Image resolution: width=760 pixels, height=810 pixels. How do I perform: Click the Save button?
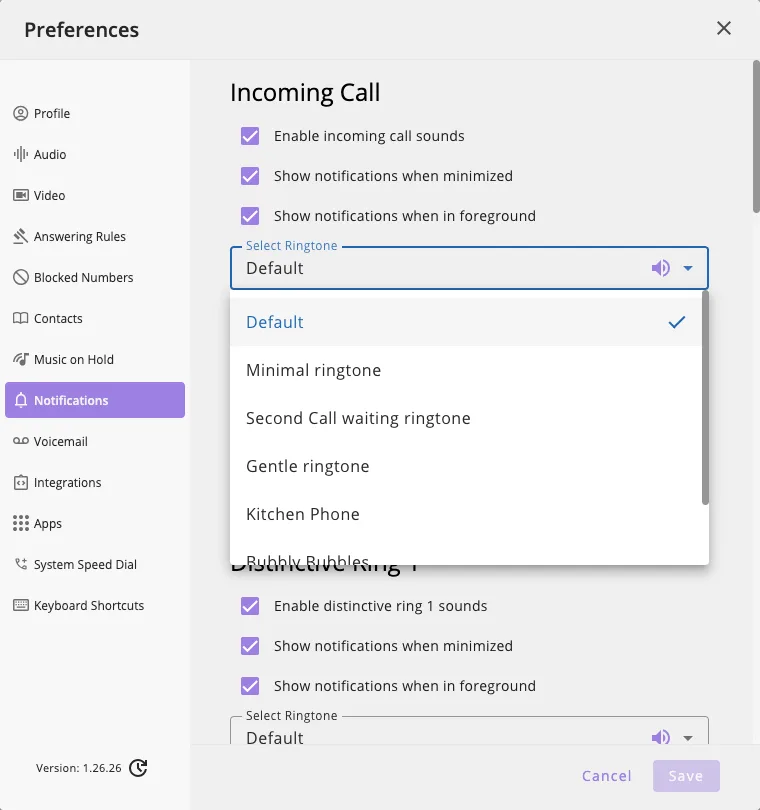coord(686,776)
